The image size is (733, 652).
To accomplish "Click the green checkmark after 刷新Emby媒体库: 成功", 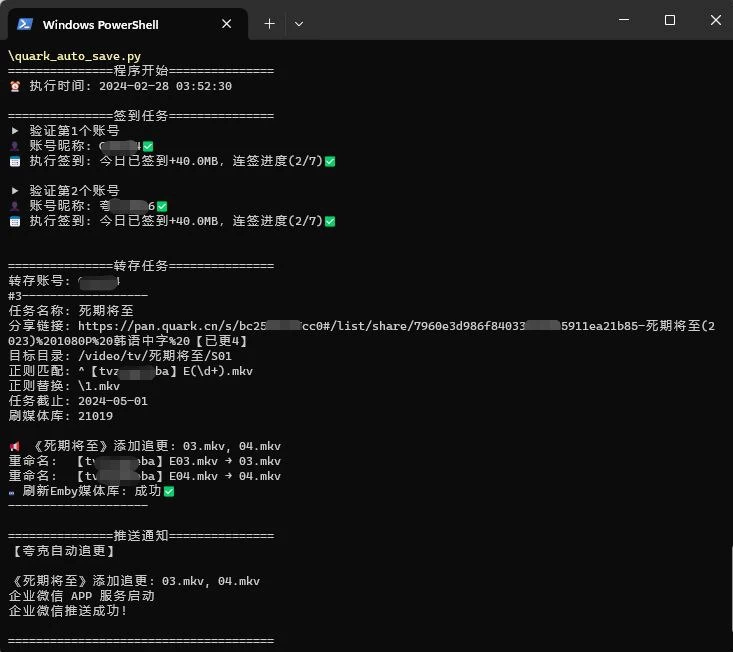I will 168,491.
